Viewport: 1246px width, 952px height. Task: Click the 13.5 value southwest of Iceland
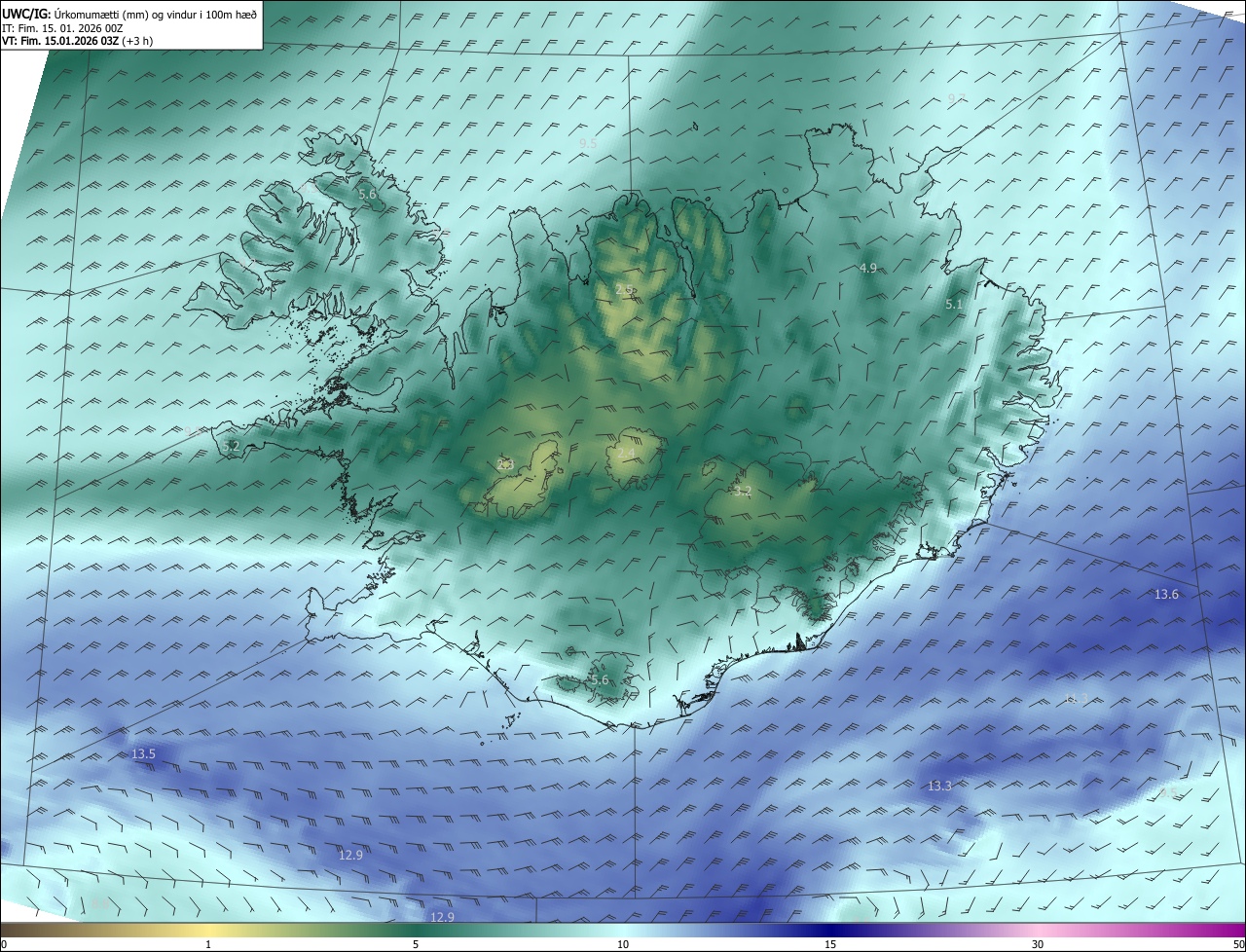(x=143, y=754)
